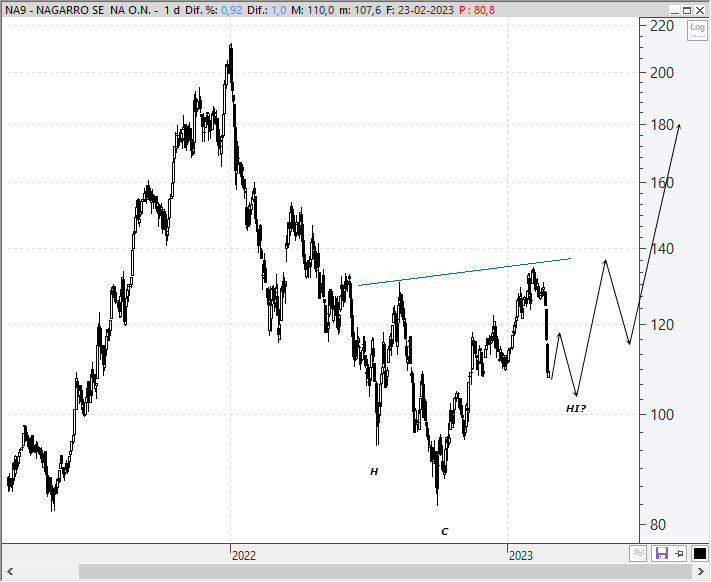Click the 160 price axis label

(x=662, y=183)
